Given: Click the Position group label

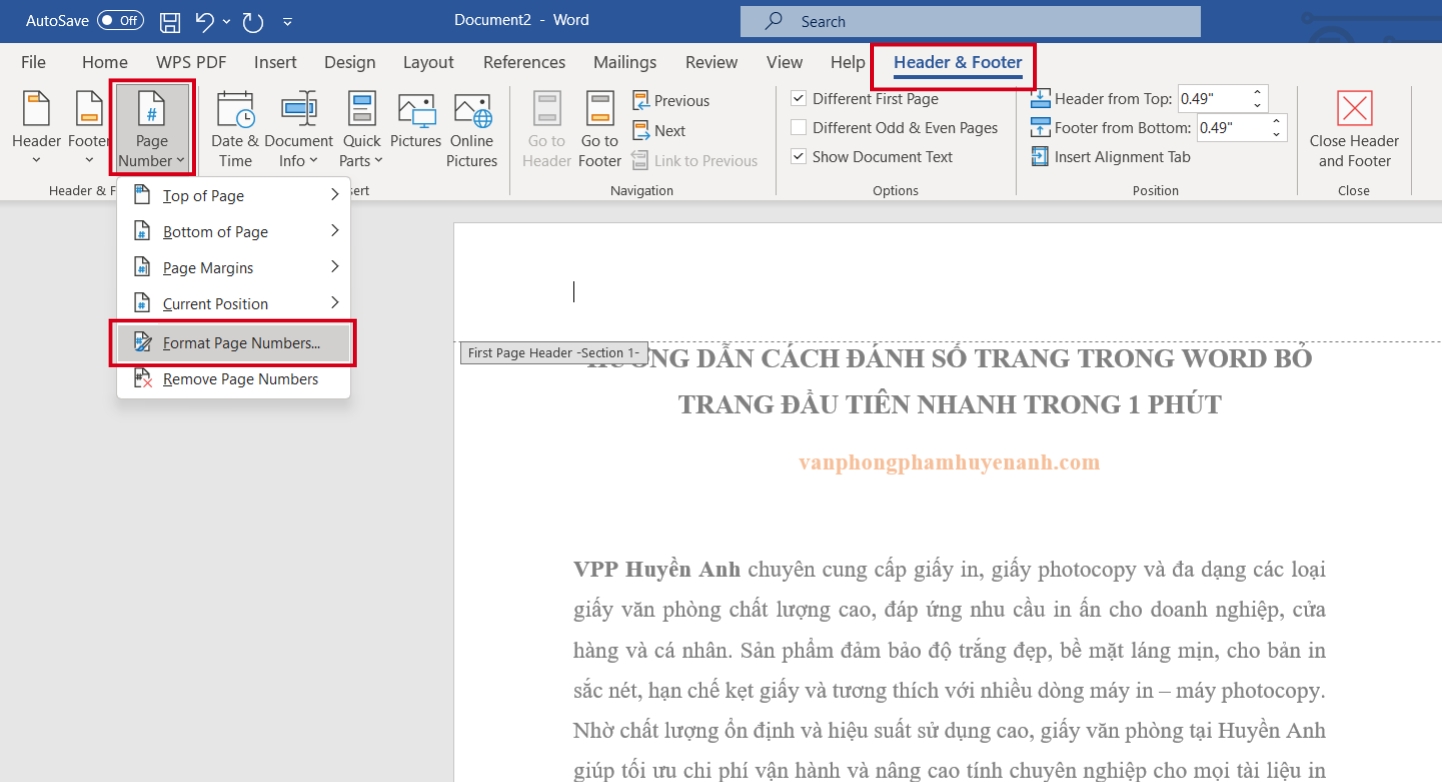Looking at the screenshot, I should [1156, 190].
